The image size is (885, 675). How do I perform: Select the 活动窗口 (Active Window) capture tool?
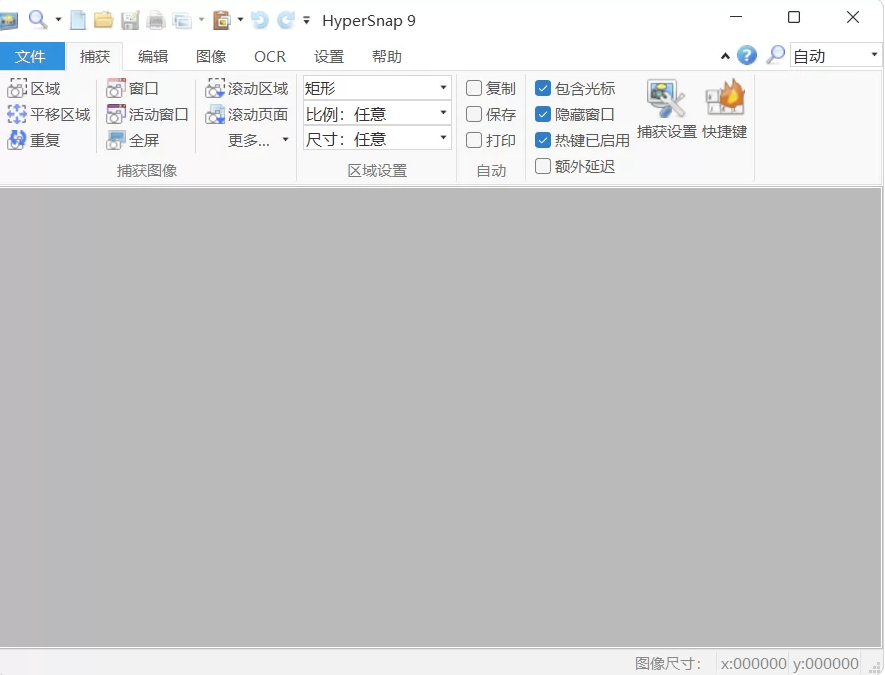tap(148, 114)
